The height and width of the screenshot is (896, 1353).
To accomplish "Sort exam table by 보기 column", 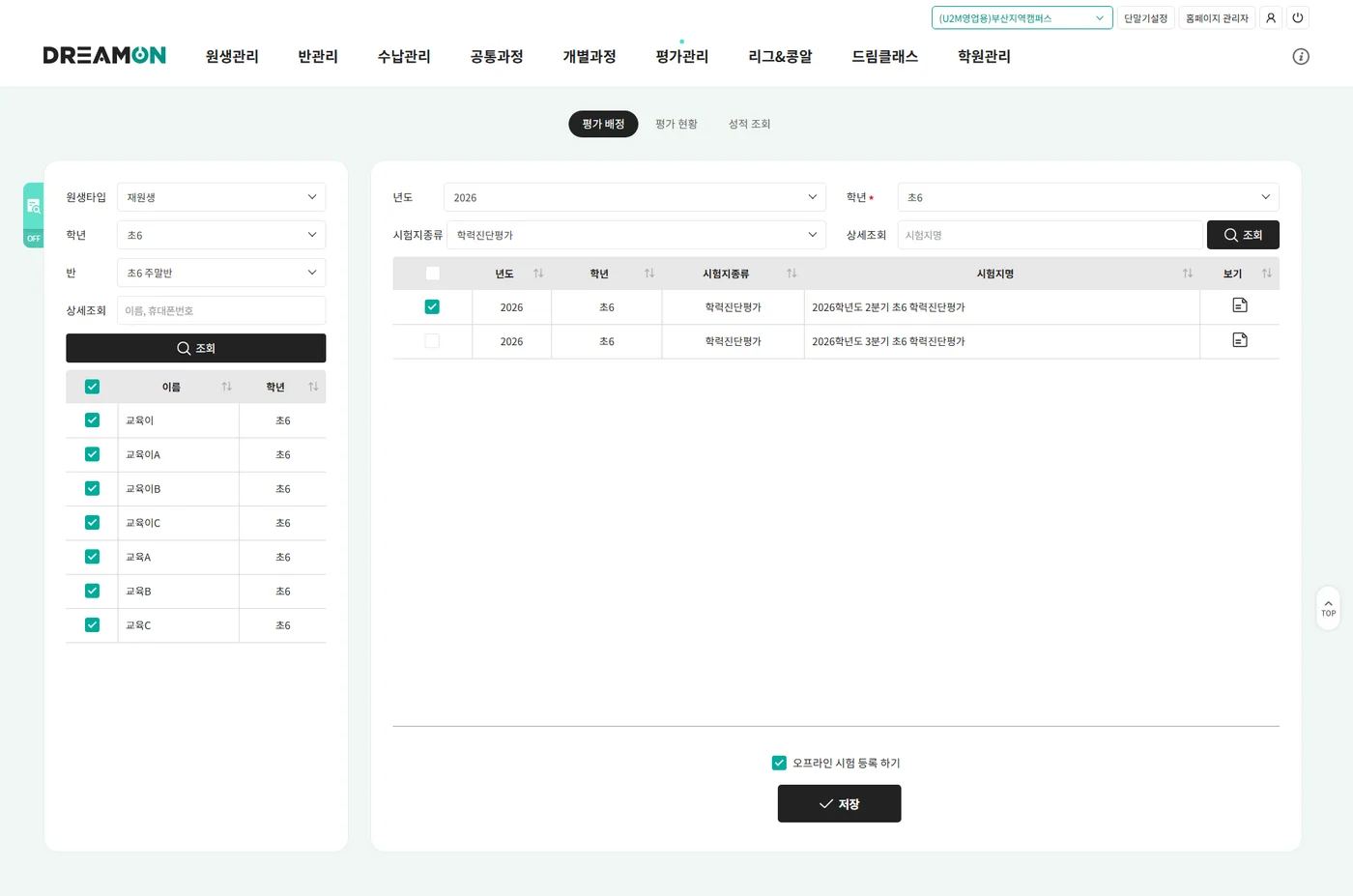I will [1266, 274].
